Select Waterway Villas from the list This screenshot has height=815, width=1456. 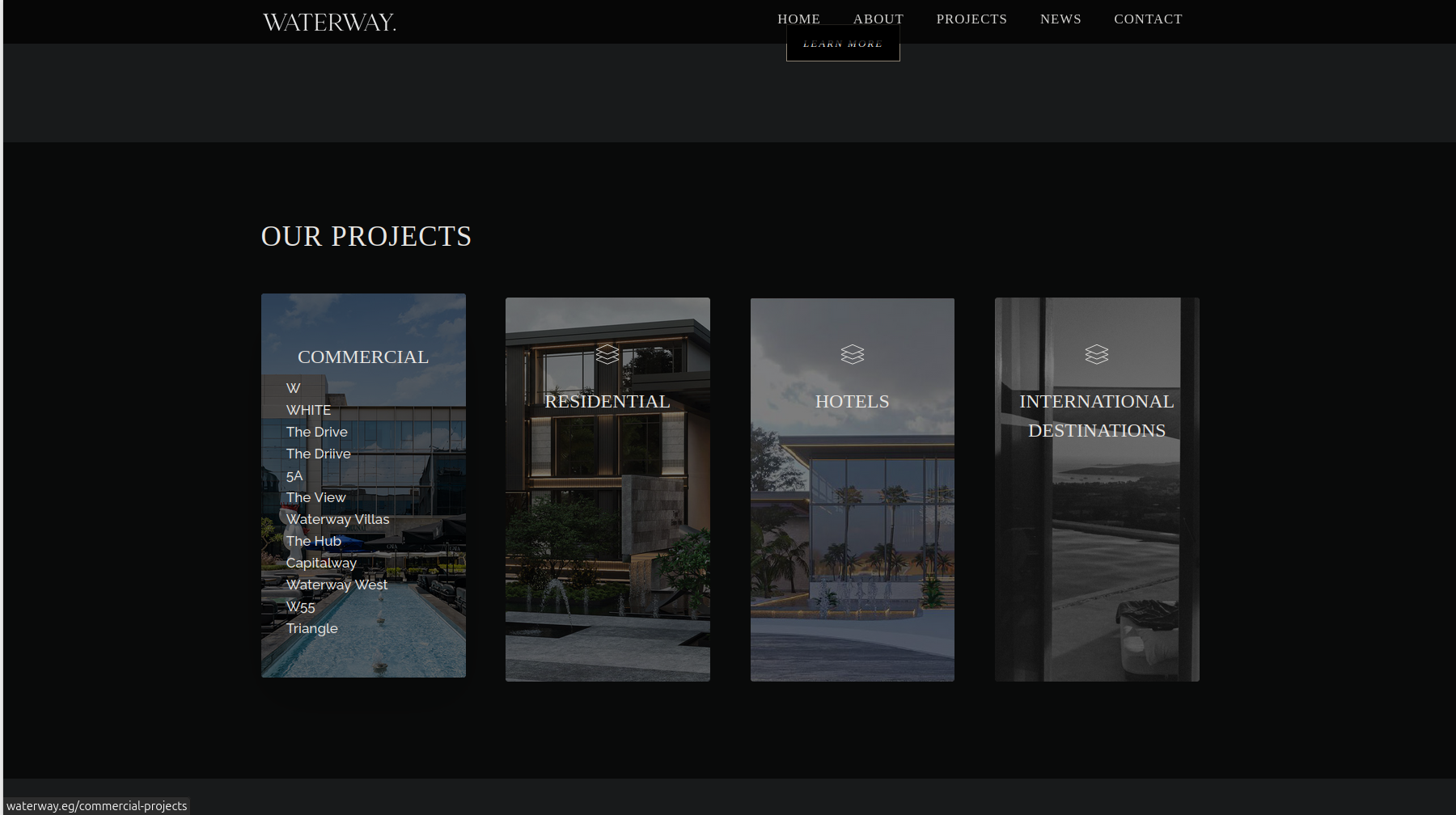click(337, 519)
